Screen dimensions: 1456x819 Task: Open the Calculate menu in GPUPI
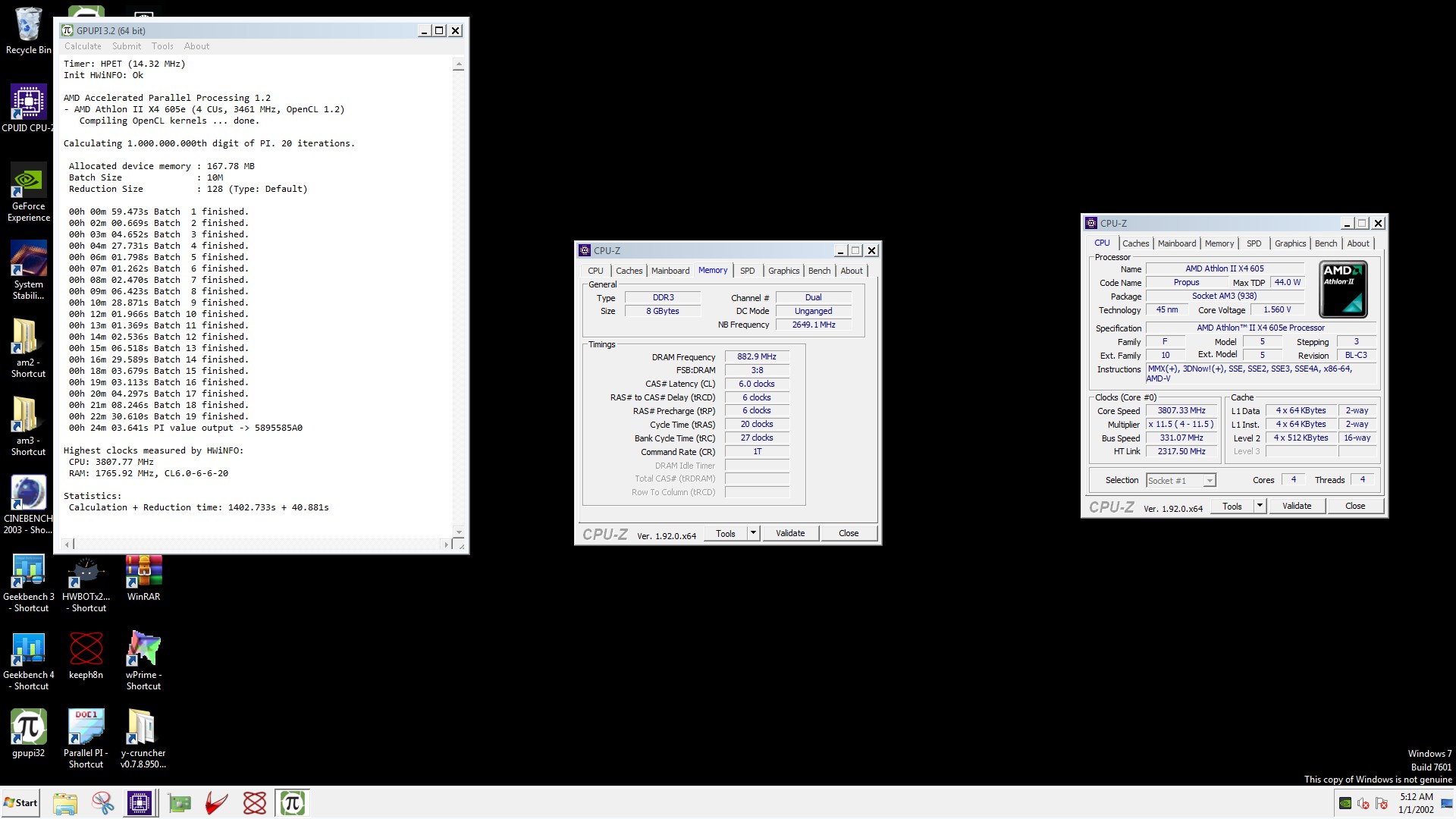point(83,46)
